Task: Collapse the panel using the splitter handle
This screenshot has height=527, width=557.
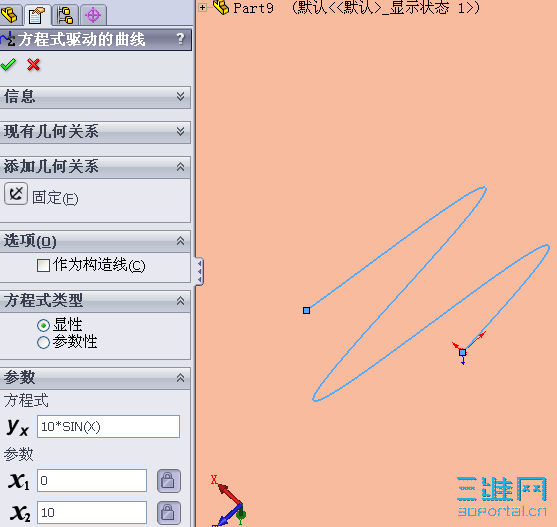Action: (199, 272)
